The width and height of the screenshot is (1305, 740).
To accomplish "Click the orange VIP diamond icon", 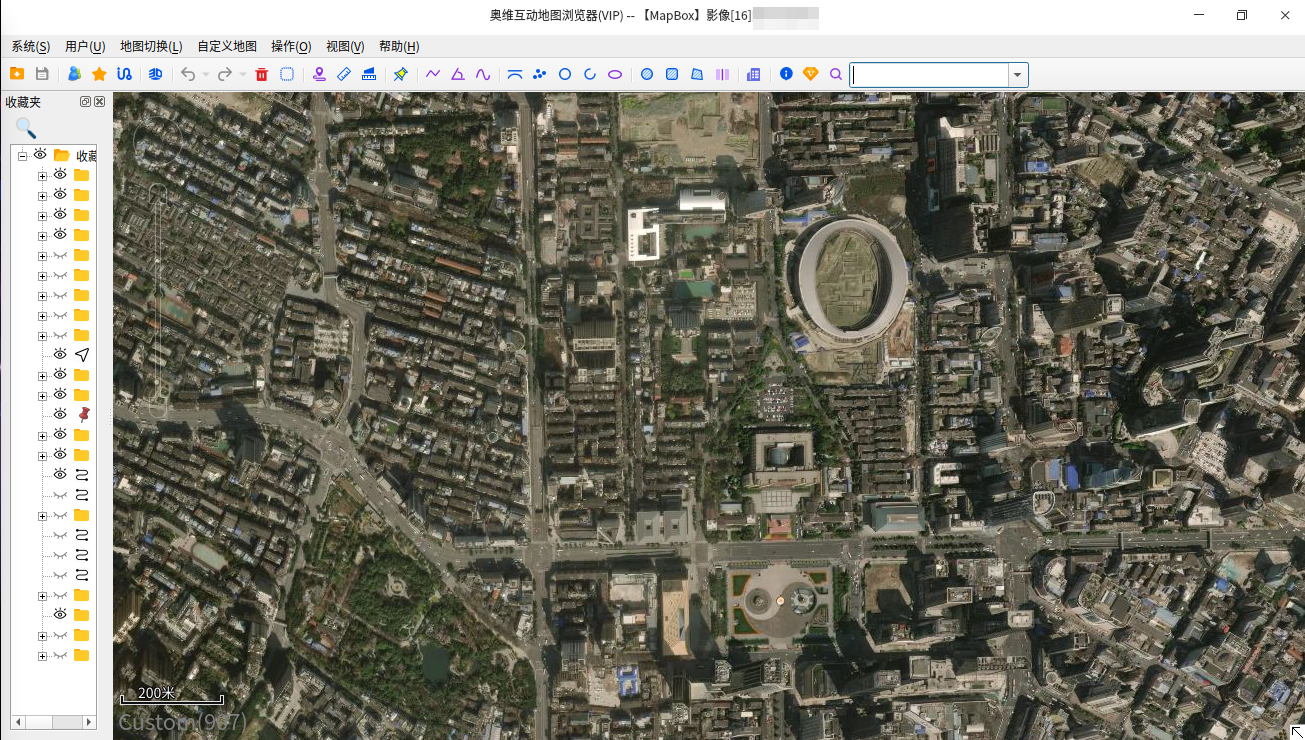I will pos(810,74).
